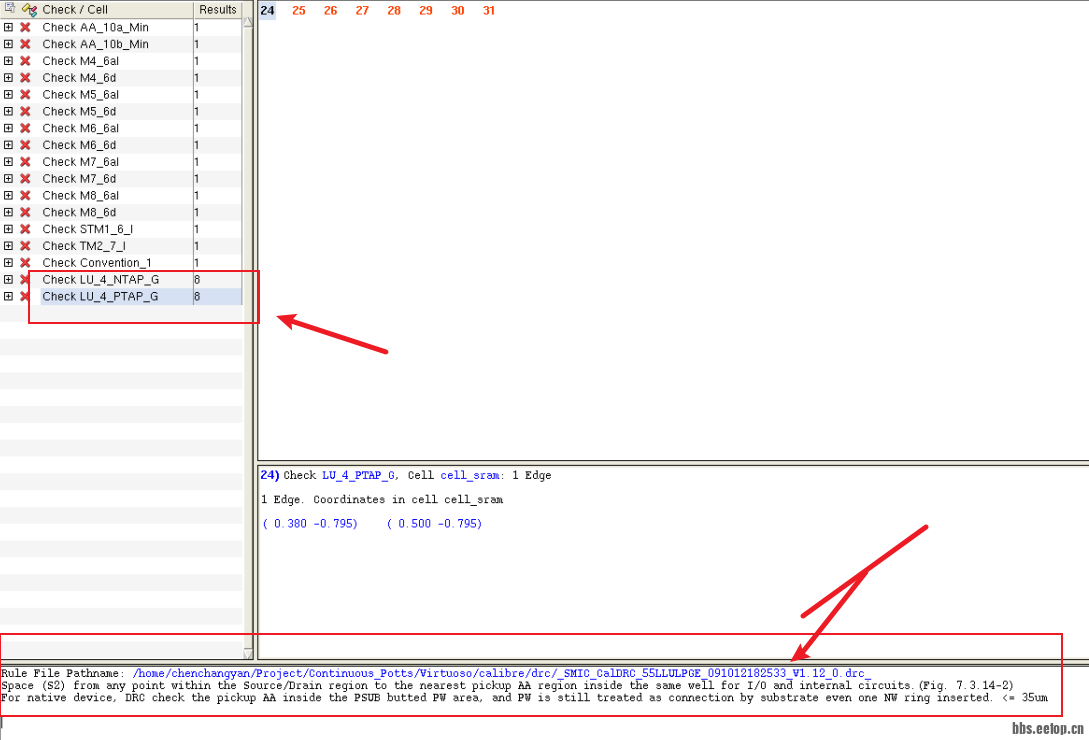
Task: Expand the Check AA_10b_Min row
Action: point(8,44)
